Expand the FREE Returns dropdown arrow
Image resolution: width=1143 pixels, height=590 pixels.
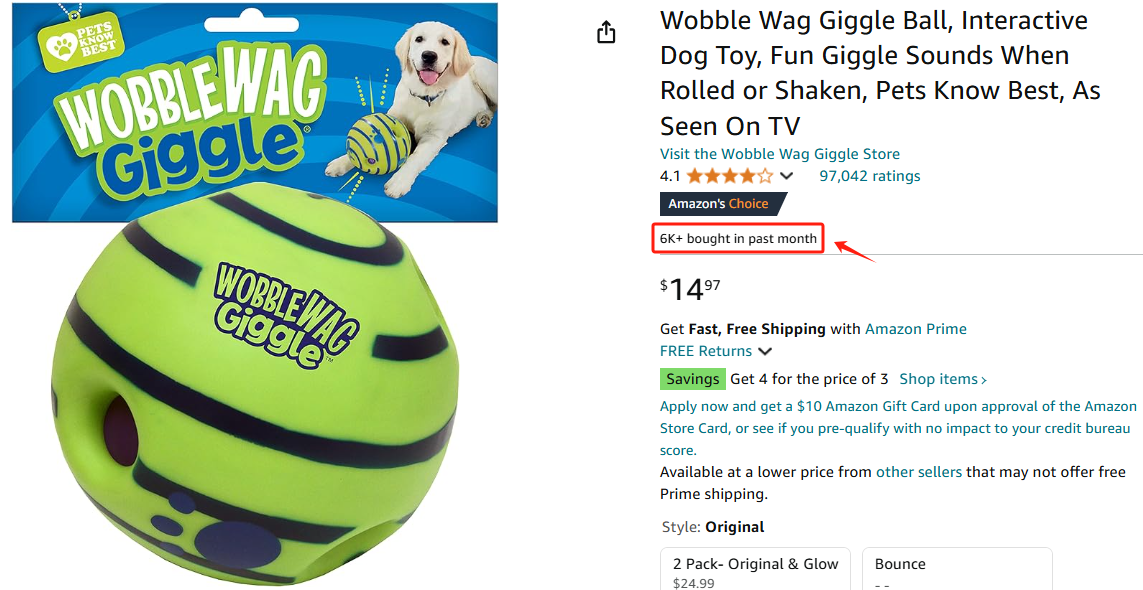click(765, 352)
